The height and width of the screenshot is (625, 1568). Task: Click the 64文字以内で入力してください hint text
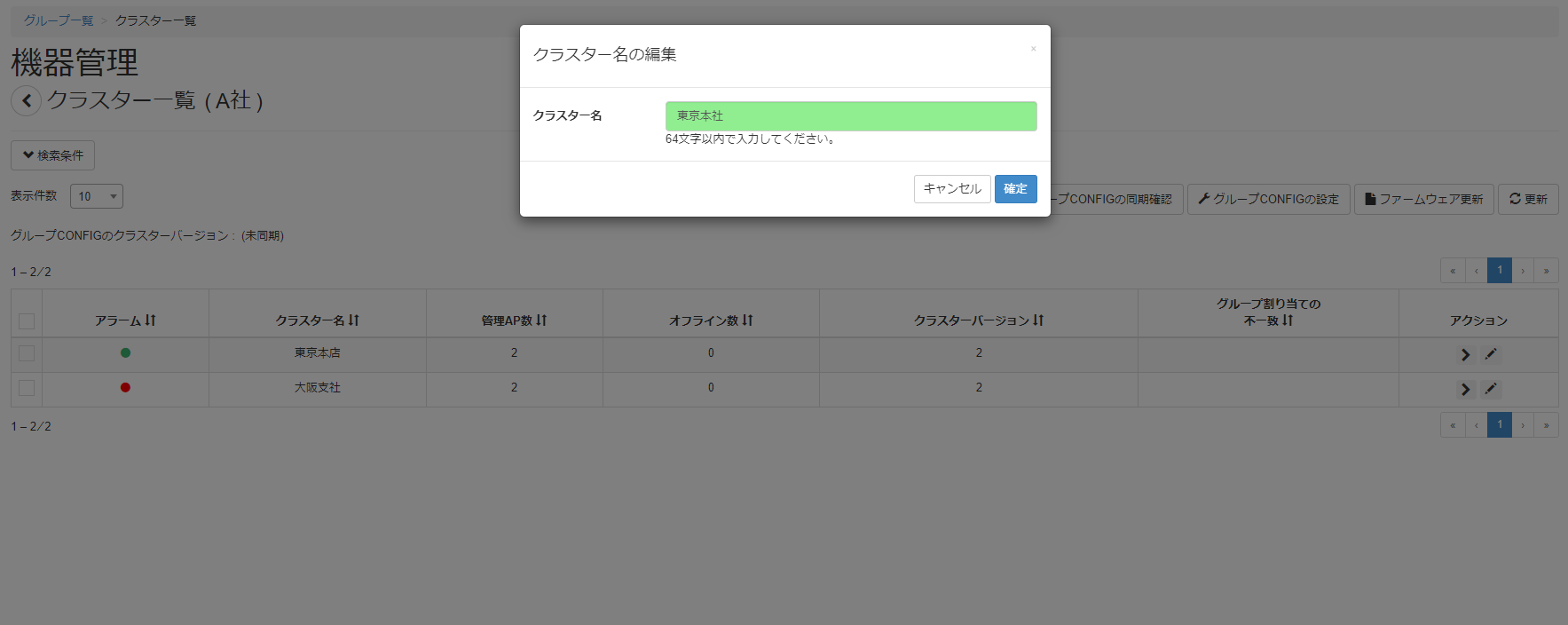pyautogui.click(x=751, y=139)
